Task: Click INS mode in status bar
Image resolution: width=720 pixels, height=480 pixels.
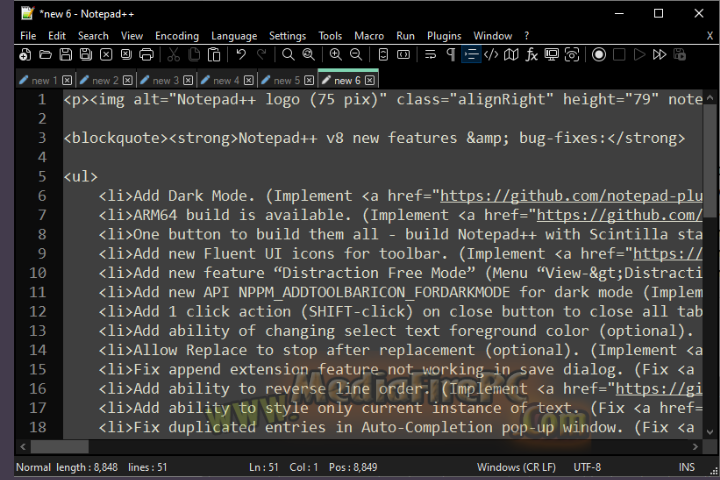Action: click(x=686, y=467)
